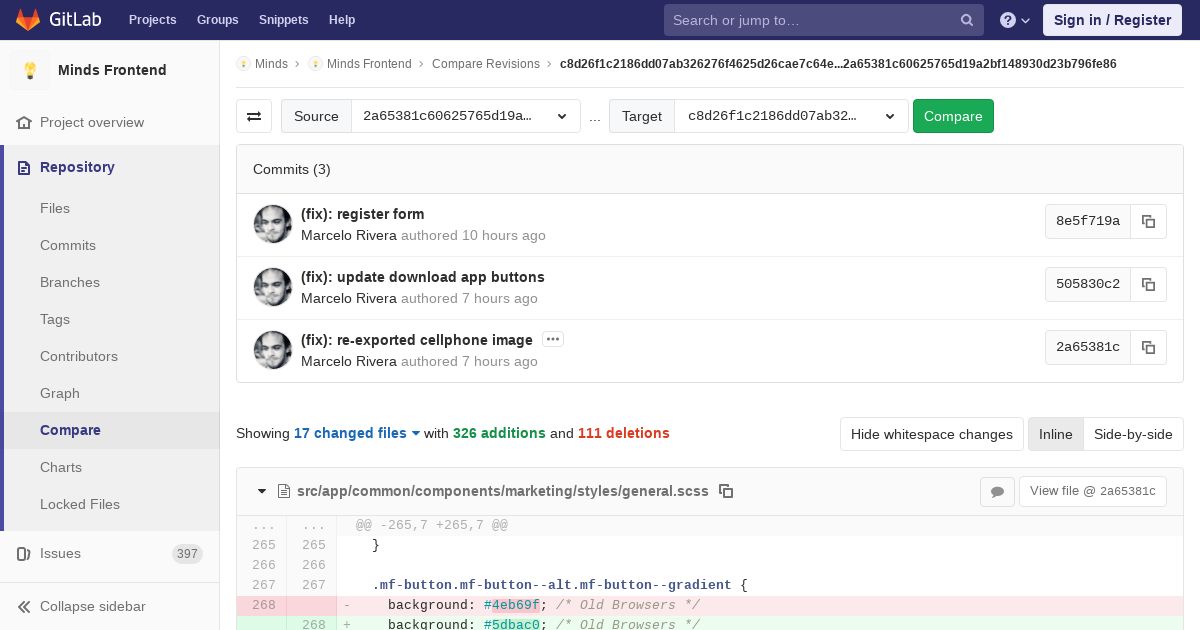The height and width of the screenshot is (630, 1200).
Task: Copy commit SHA 505830c2
Action: (x=1148, y=284)
